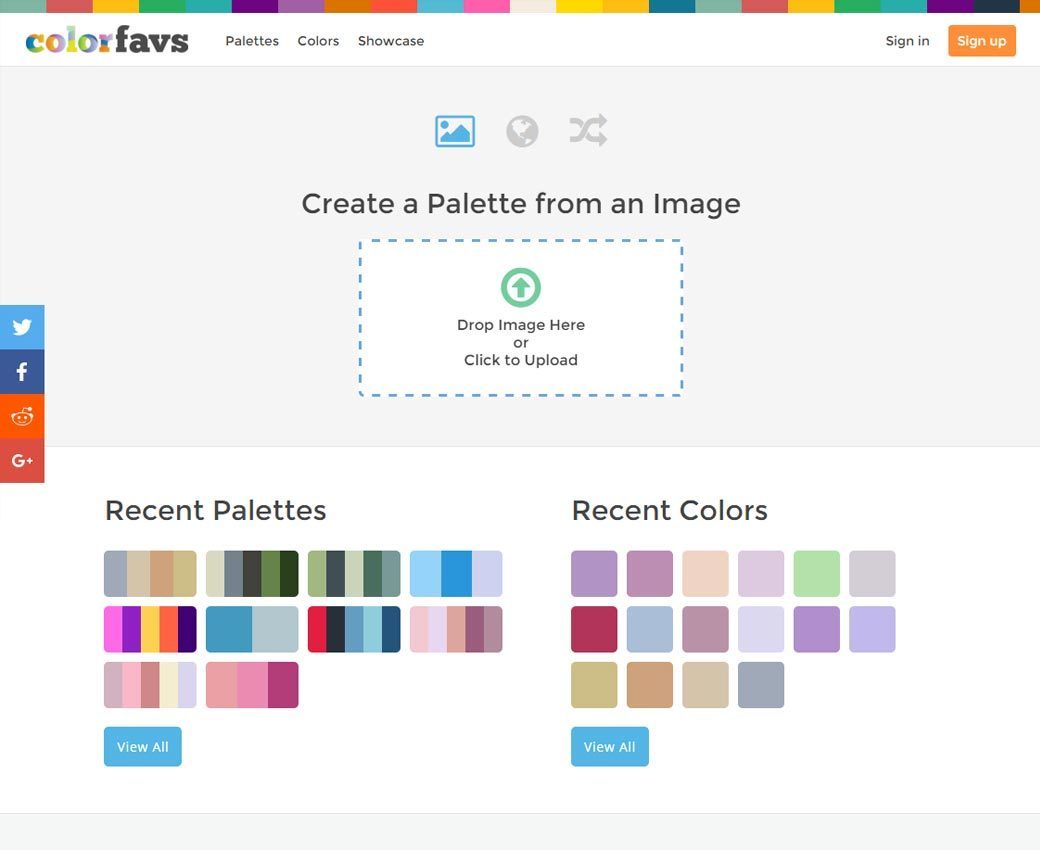Click View All under Recent Palettes
The image size is (1040, 850).
[x=143, y=747]
